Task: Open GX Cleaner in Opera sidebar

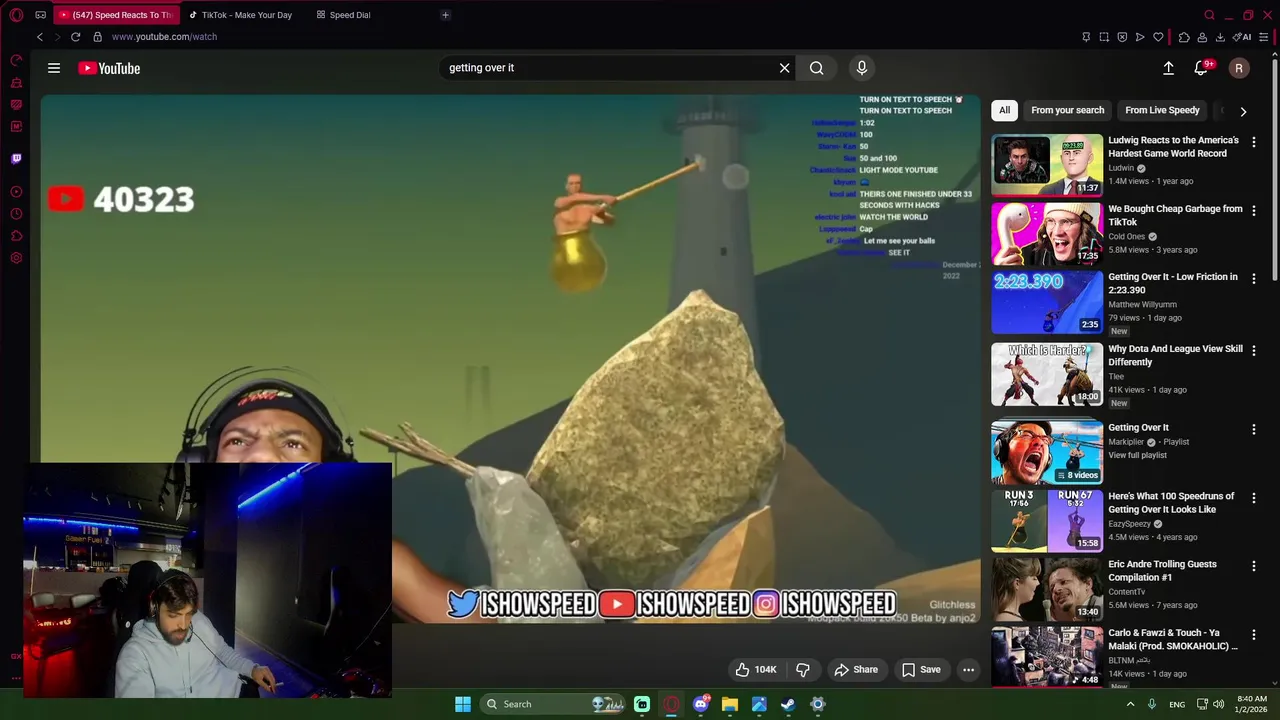Action: pos(16,83)
